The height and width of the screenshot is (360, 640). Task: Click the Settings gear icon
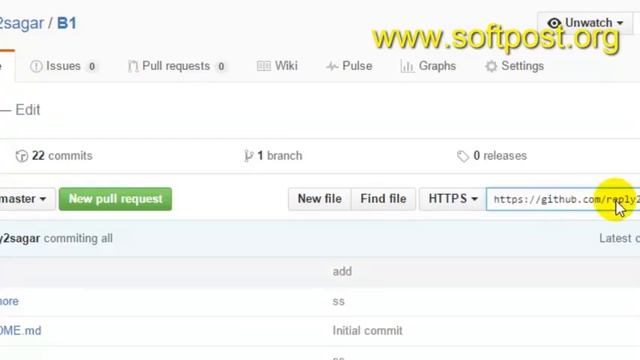pos(491,66)
